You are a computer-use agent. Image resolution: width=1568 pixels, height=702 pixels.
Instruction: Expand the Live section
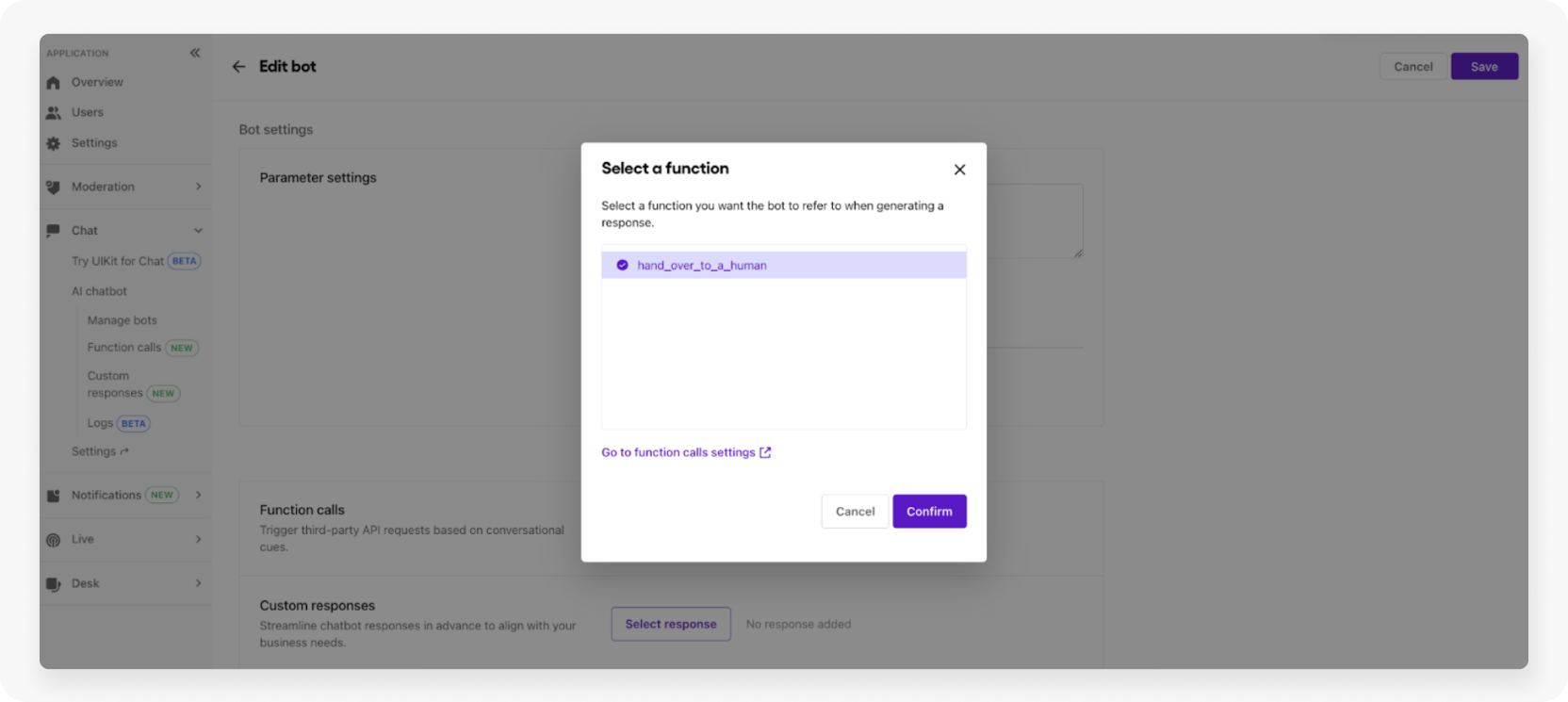pos(198,539)
